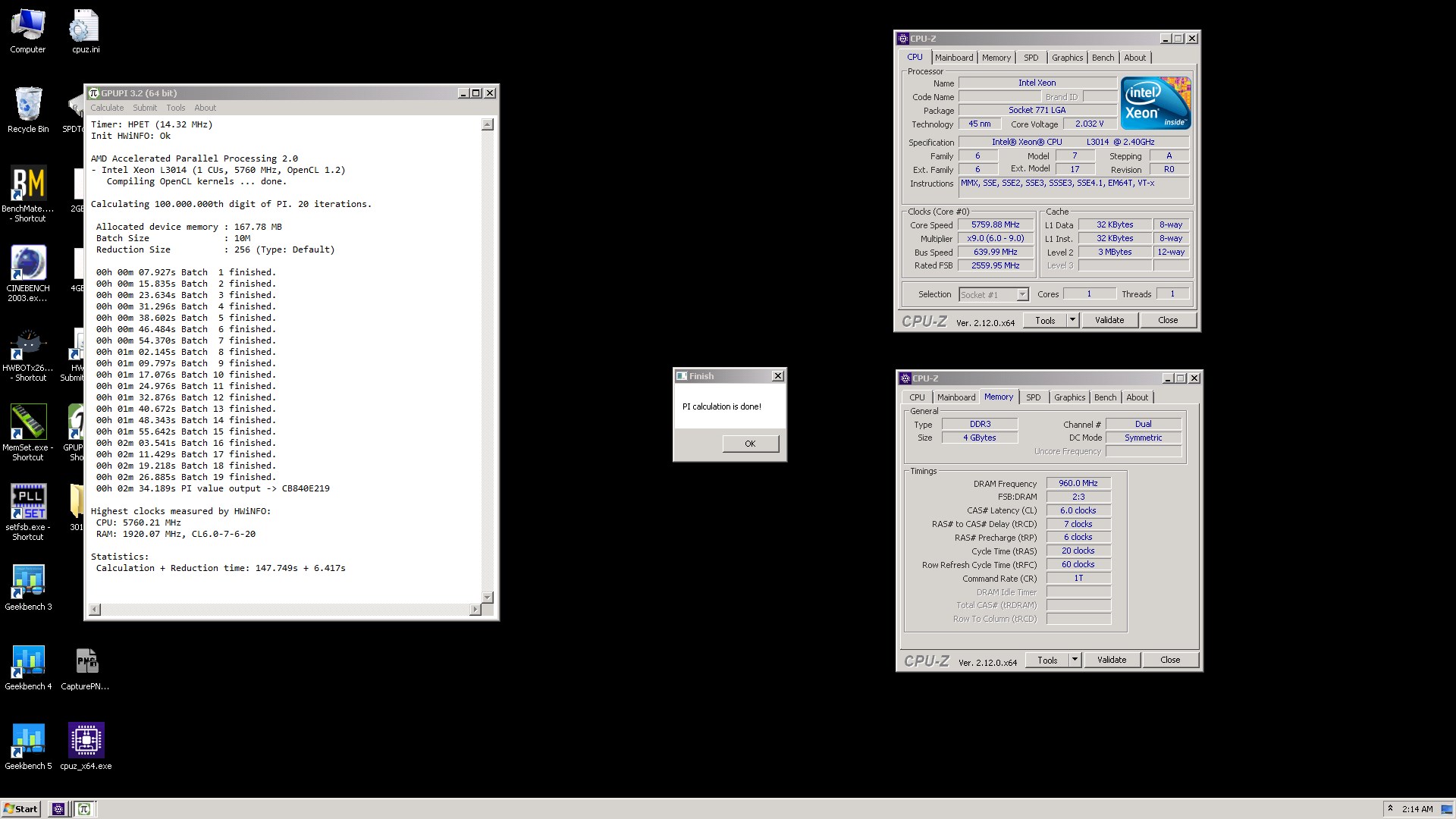This screenshot has height=819, width=1456.
Task: Switch to SPD tab in bottom CPU-Z
Action: coord(1033,397)
